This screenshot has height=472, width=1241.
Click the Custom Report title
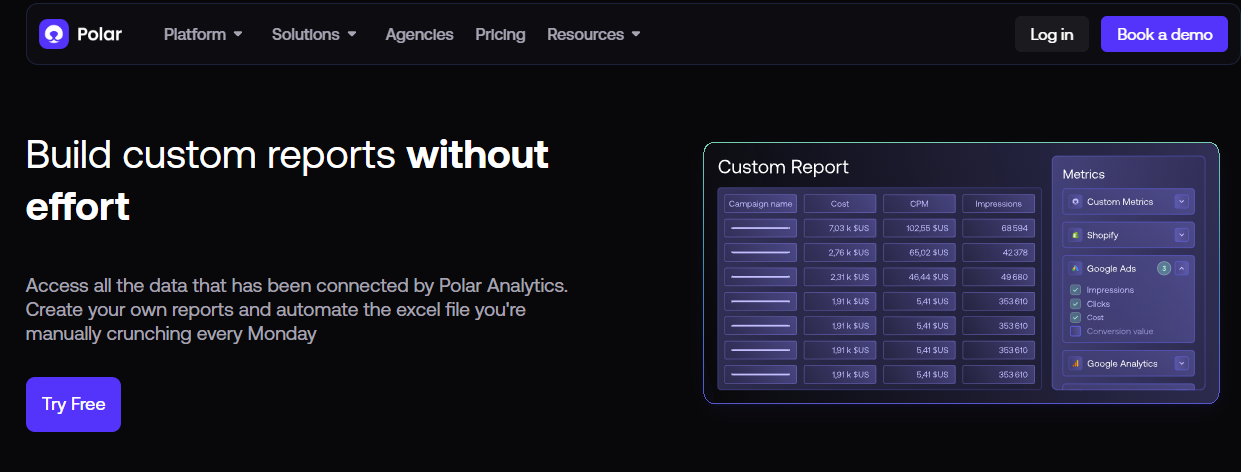[783, 167]
